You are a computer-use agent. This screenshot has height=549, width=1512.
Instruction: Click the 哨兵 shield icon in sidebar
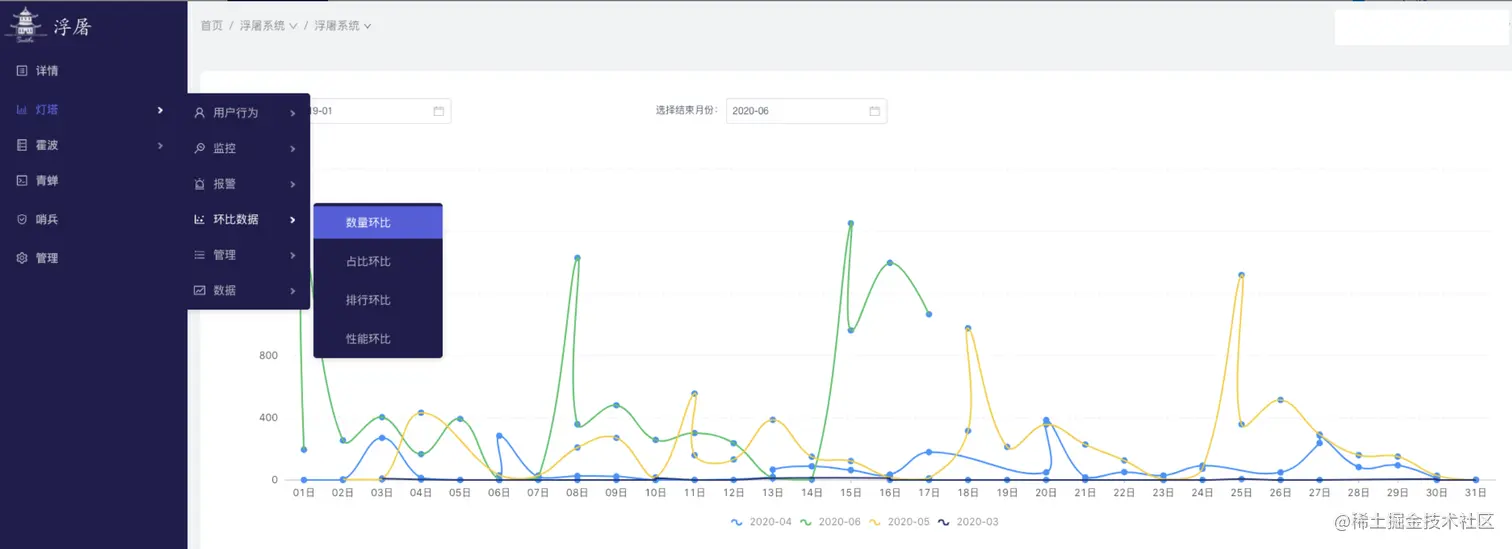tap(22, 219)
